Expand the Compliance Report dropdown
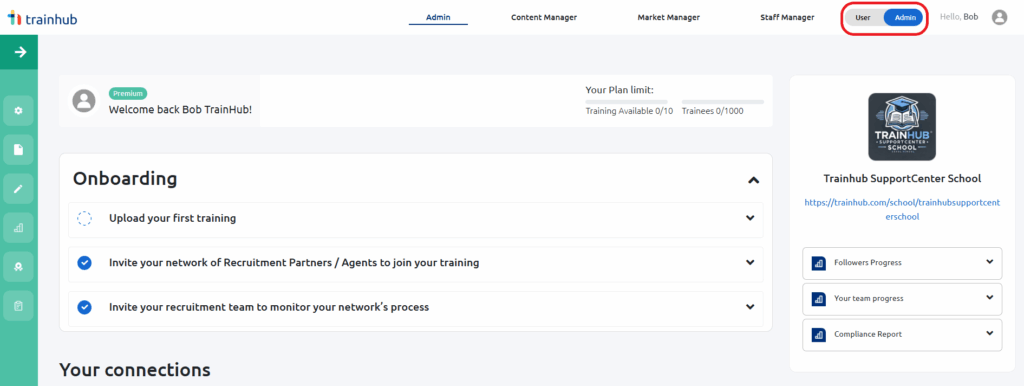The image size is (1024, 386). (x=989, y=333)
